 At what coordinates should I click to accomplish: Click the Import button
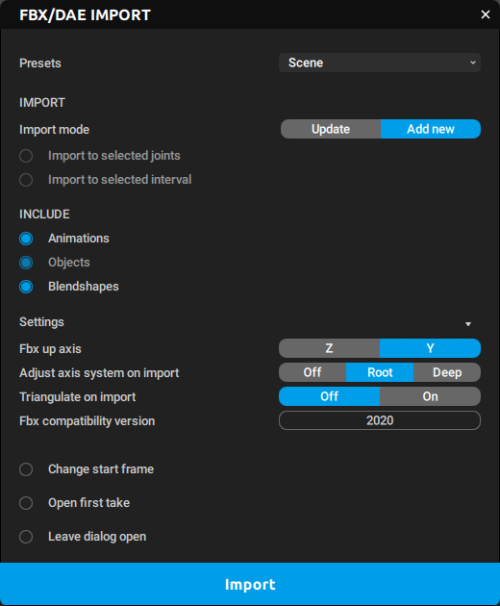click(x=250, y=584)
